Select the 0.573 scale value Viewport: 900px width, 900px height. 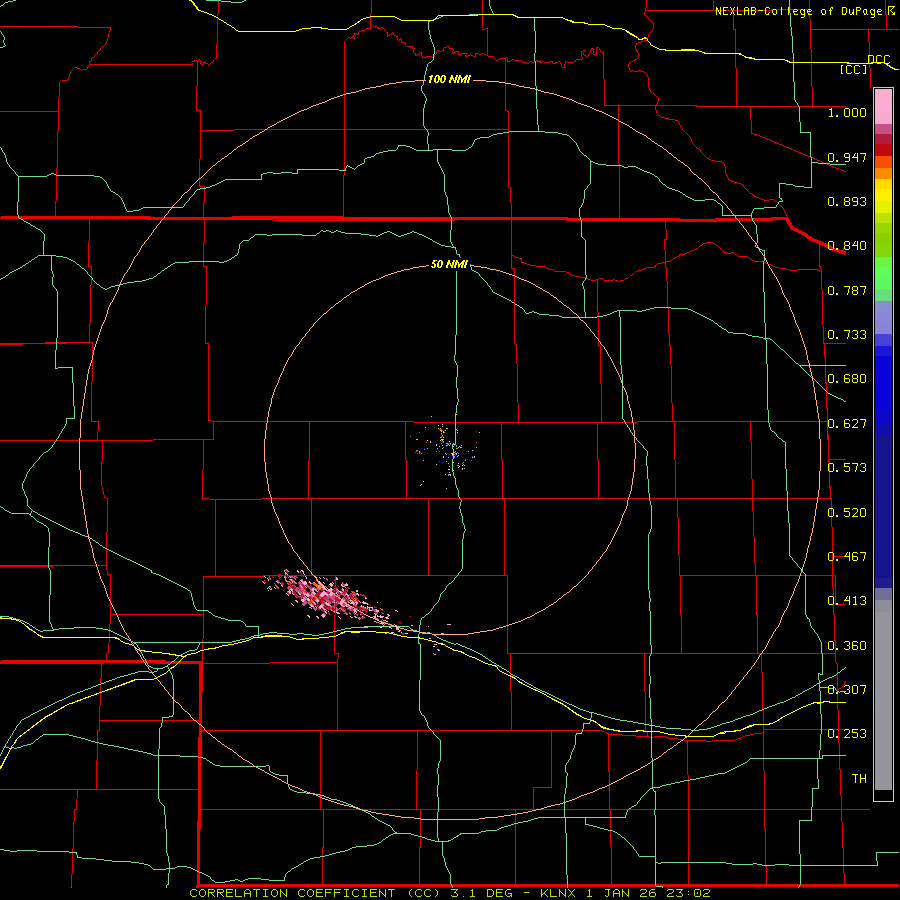click(x=847, y=468)
